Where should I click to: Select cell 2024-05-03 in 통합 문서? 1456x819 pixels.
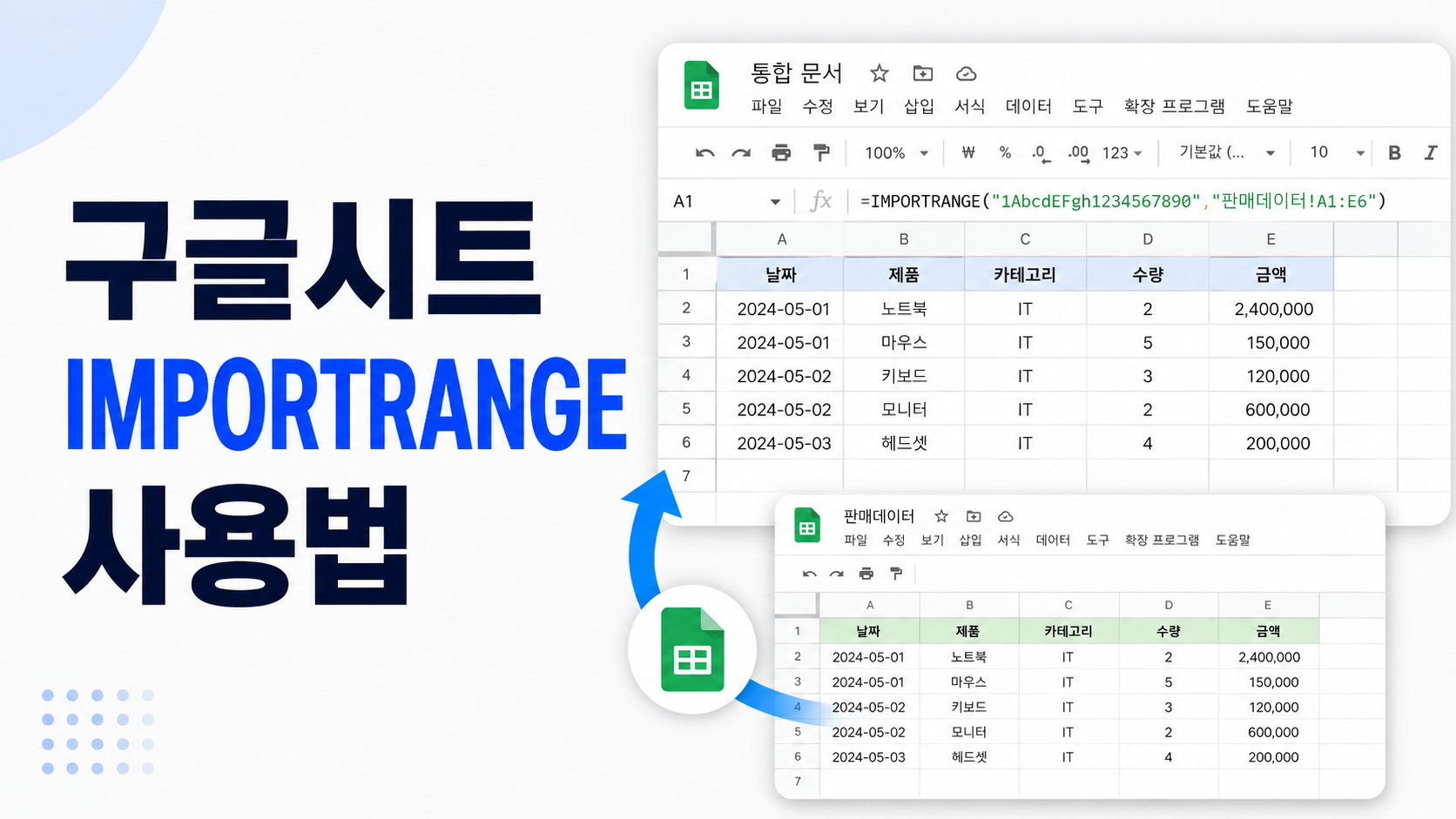click(781, 443)
